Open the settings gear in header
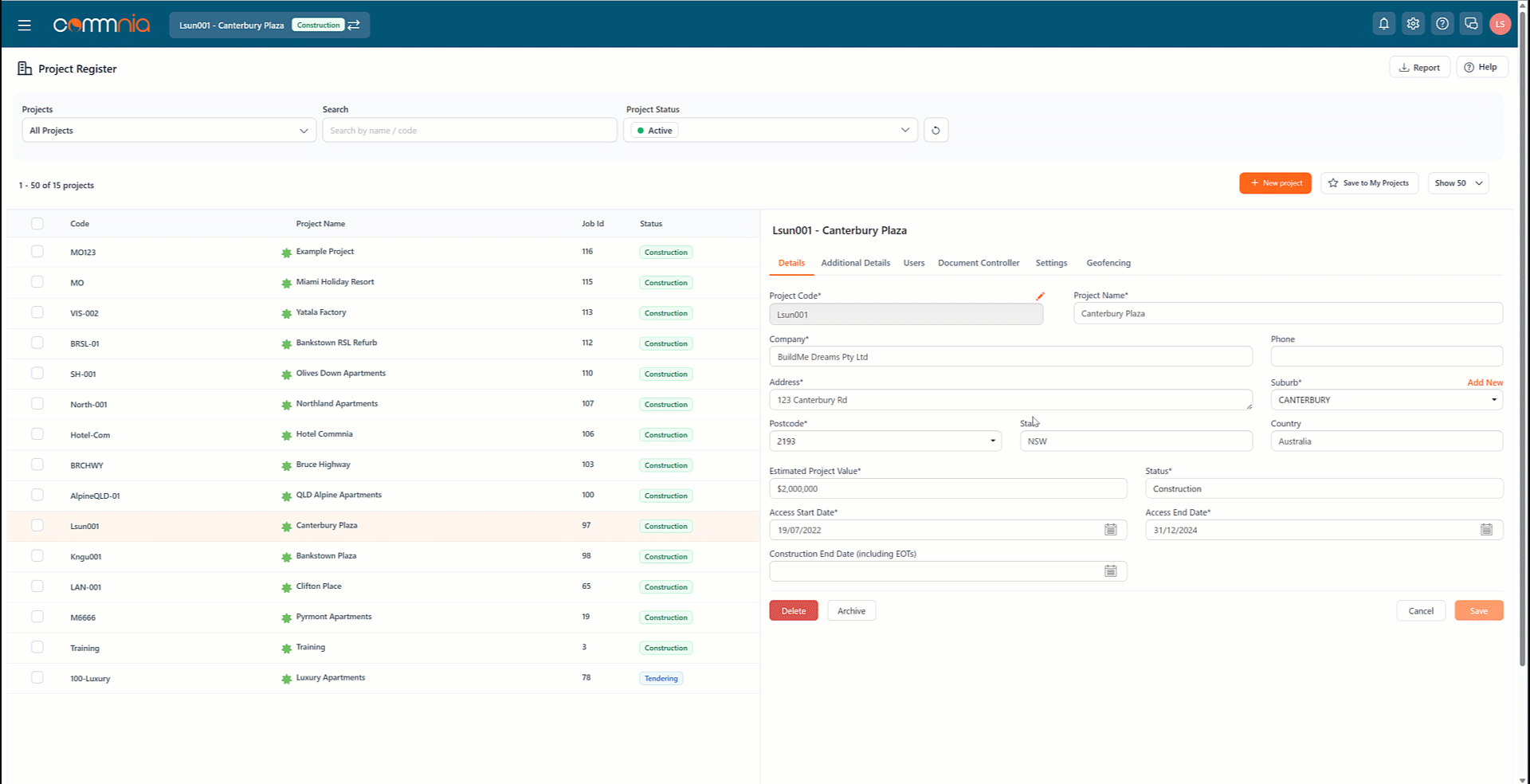The width and height of the screenshot is (1530, 784). pyautogui.click(x=1413, y=24)
